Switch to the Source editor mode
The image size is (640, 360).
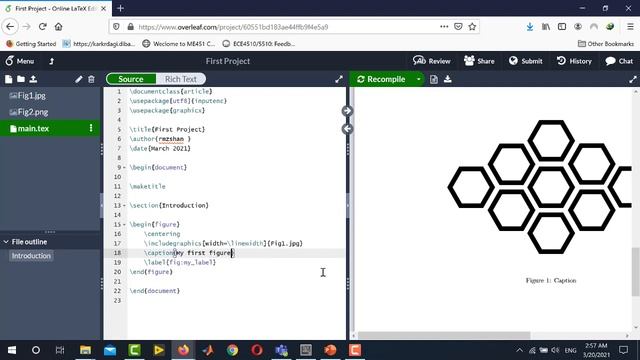coord(131,79)
